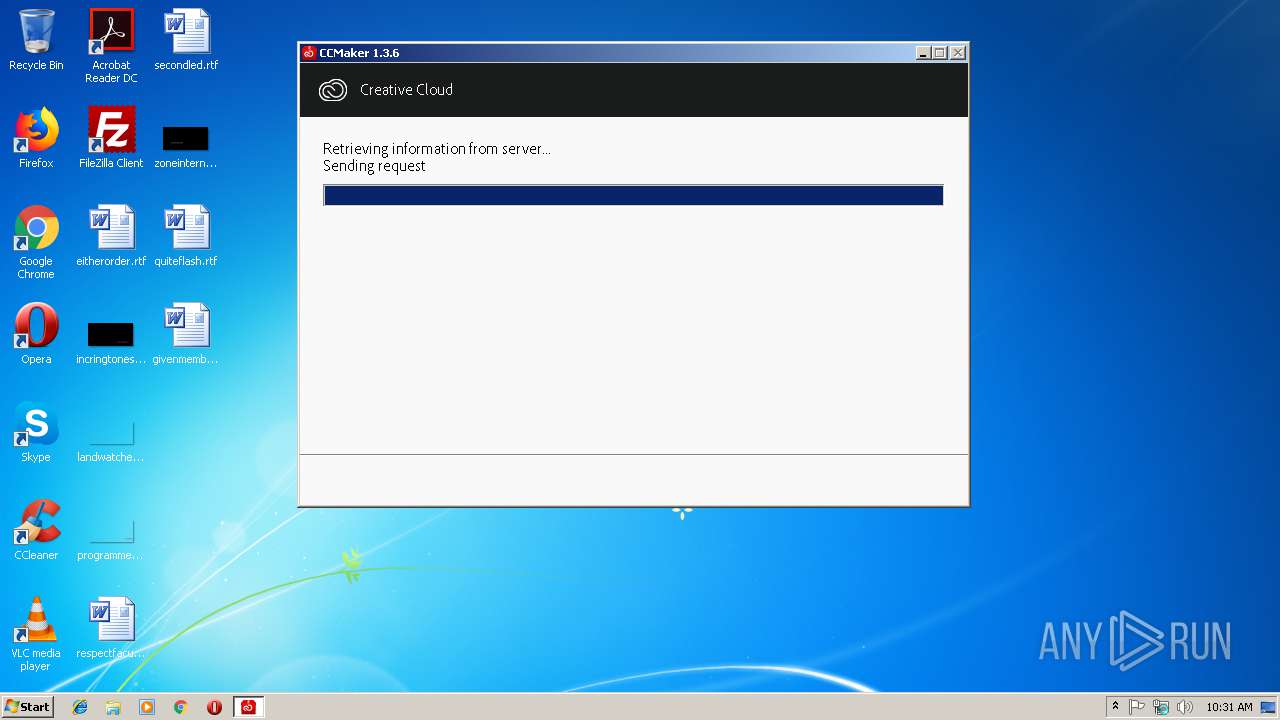This screenshot has height=720, width=1280.
Task: Click 'Sending request' status text
Action: click(x=374, y=166)
